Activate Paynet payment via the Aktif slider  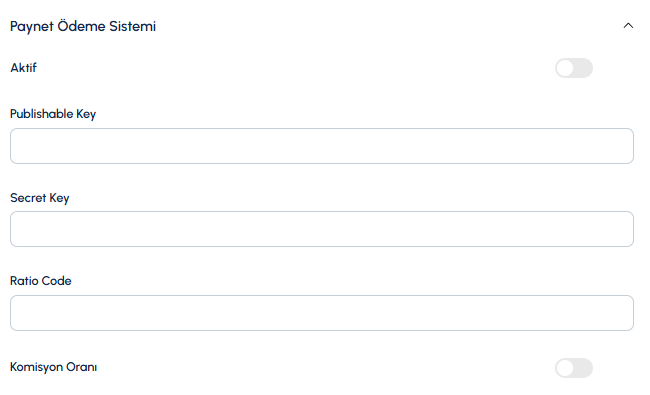coord(574,68)
